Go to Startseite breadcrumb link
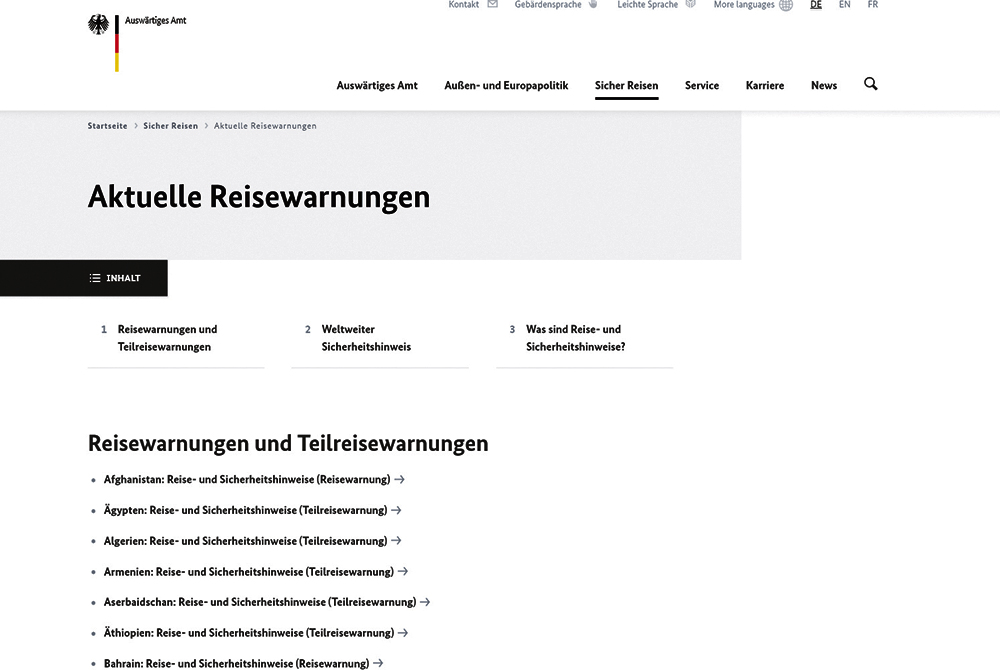1000x670 pixels. point(107,126)
